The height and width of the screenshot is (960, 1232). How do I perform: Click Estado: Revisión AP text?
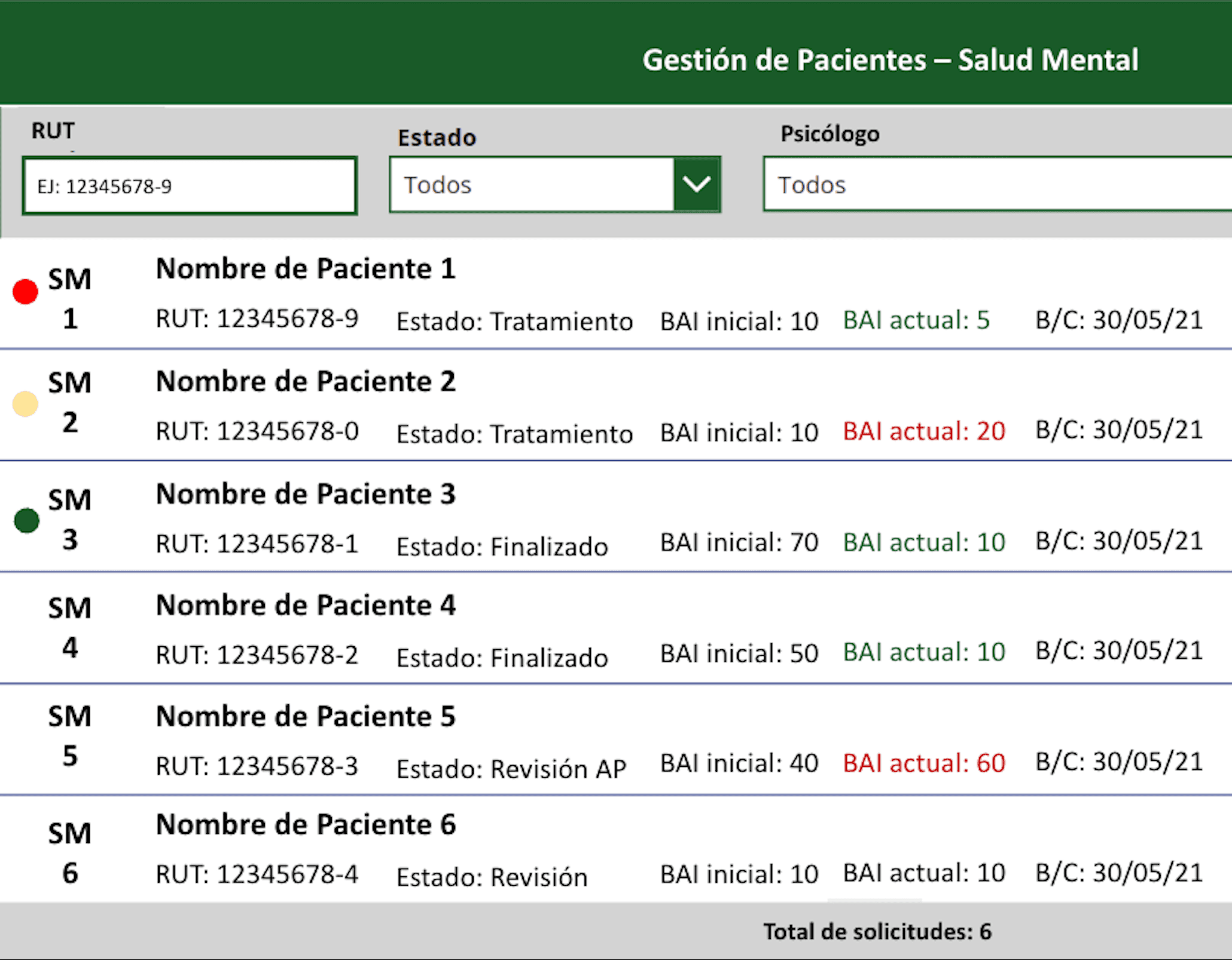coord(511,769)
